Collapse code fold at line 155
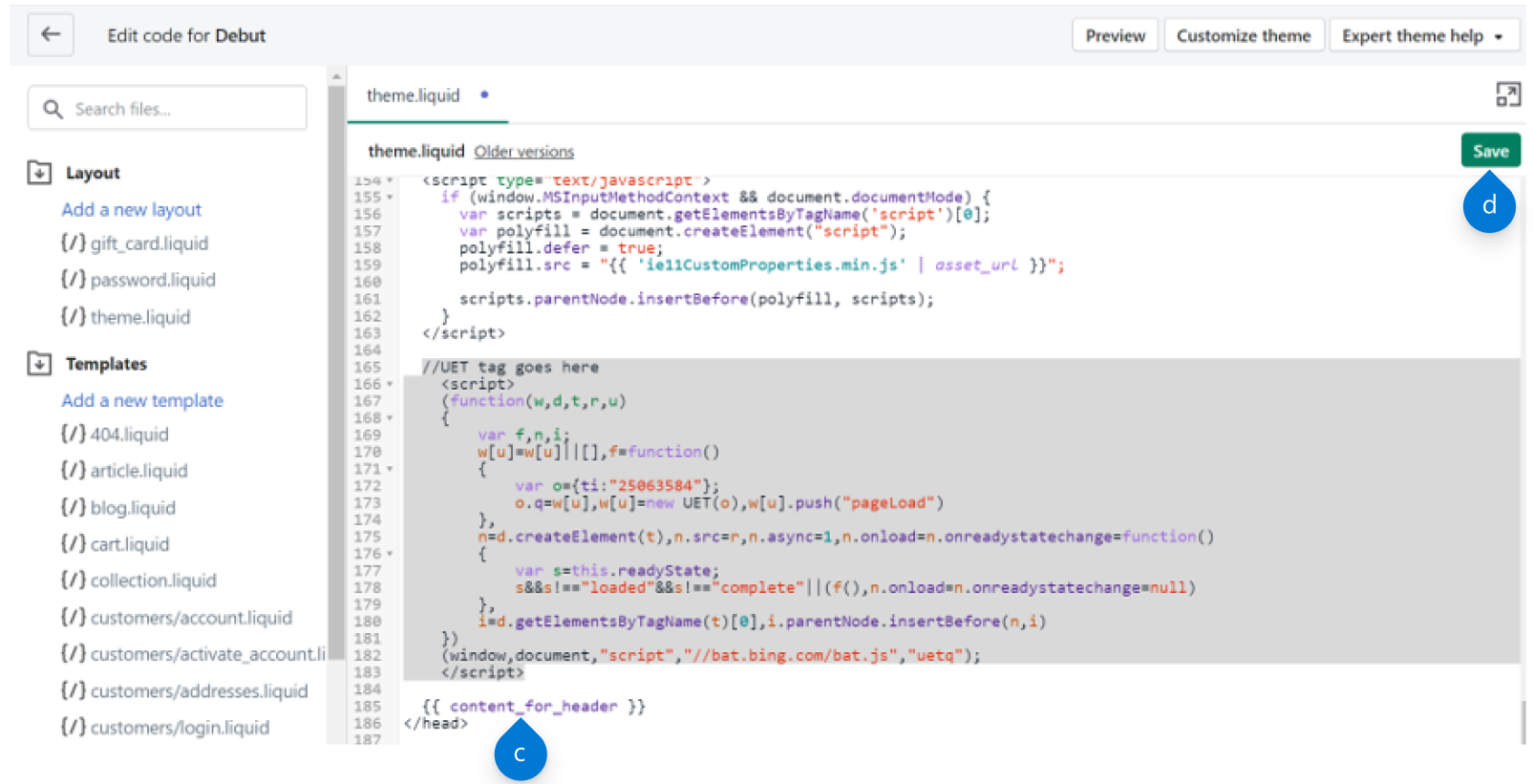1533x784 pixels. (x=390, y=198)
